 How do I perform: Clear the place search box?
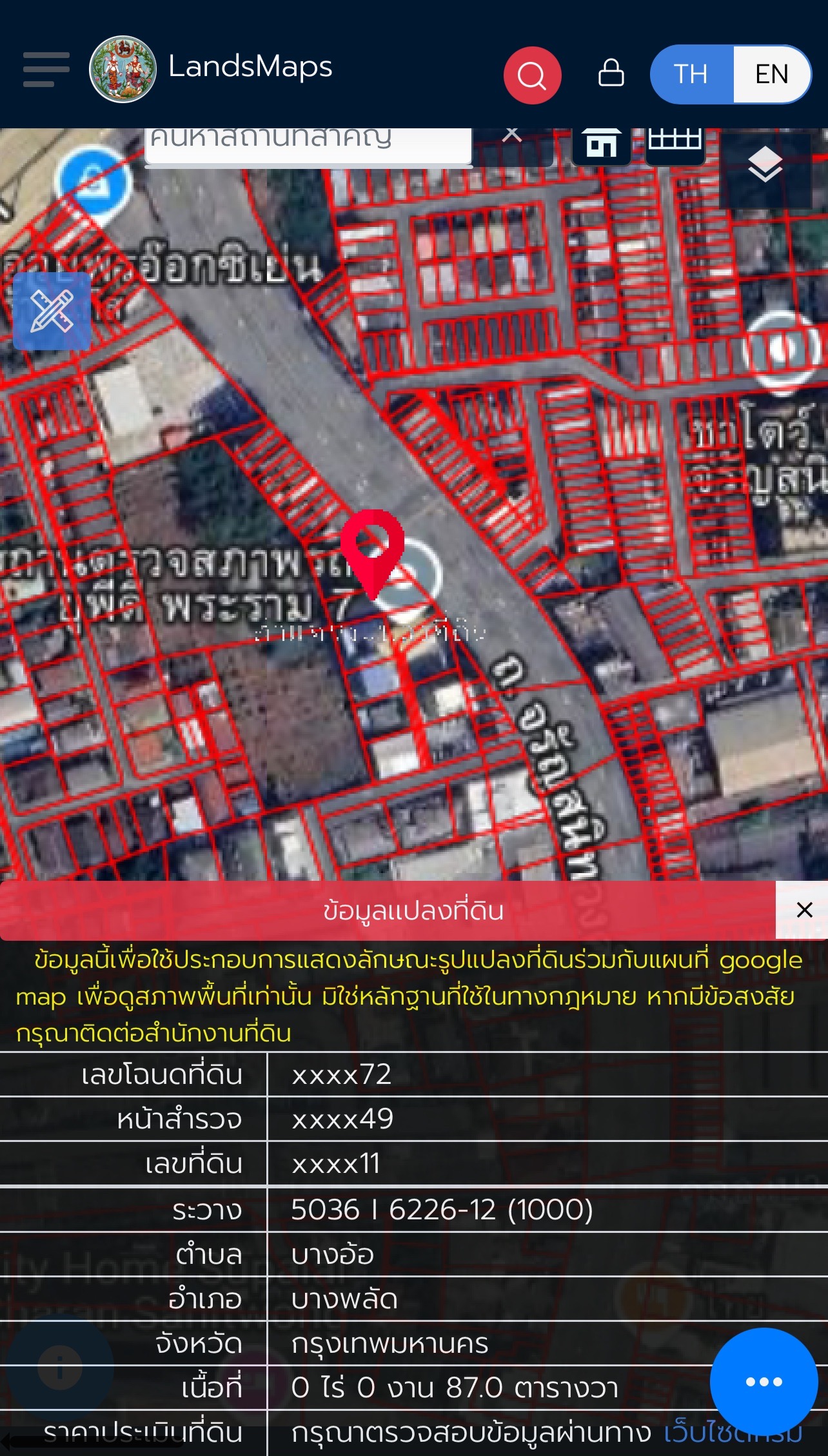click(x=512, y=135)
